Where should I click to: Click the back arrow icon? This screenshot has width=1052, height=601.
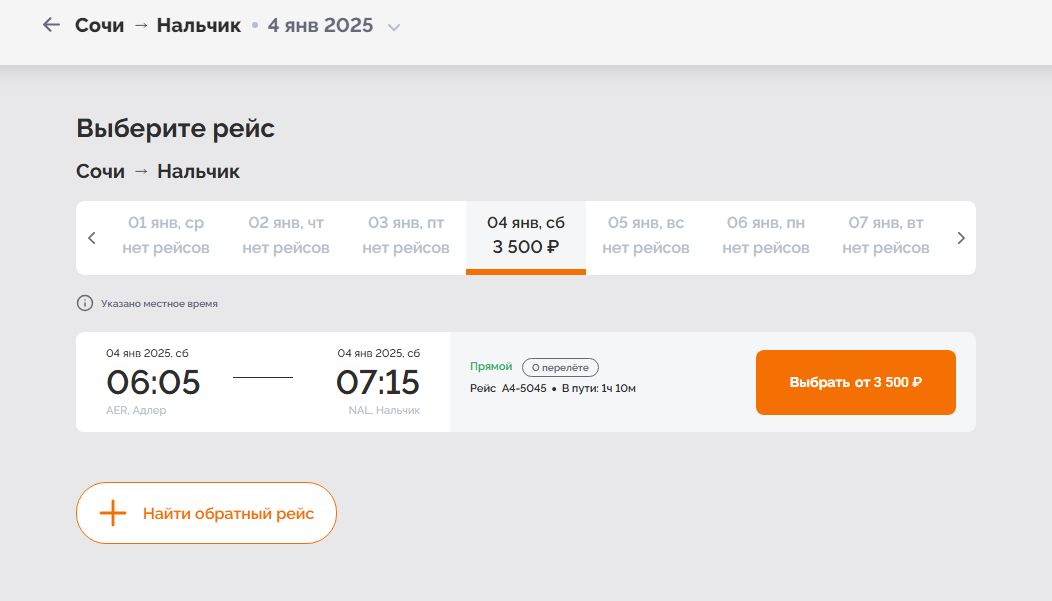[x=51, y=25]
